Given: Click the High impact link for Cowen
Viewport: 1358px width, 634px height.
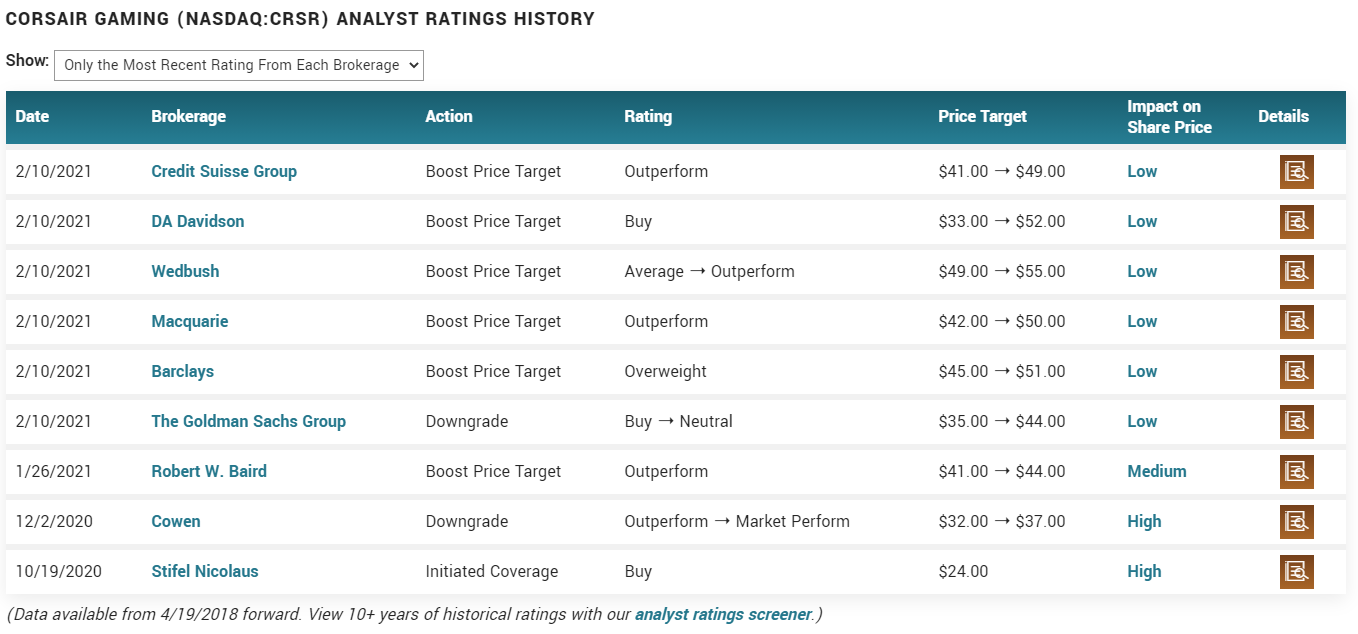Looking at the screenshot, I should 1144,521.
